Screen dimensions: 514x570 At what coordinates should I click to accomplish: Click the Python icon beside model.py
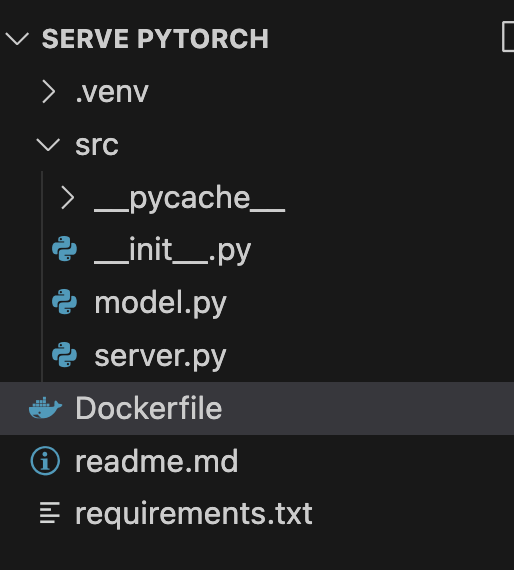64,302
